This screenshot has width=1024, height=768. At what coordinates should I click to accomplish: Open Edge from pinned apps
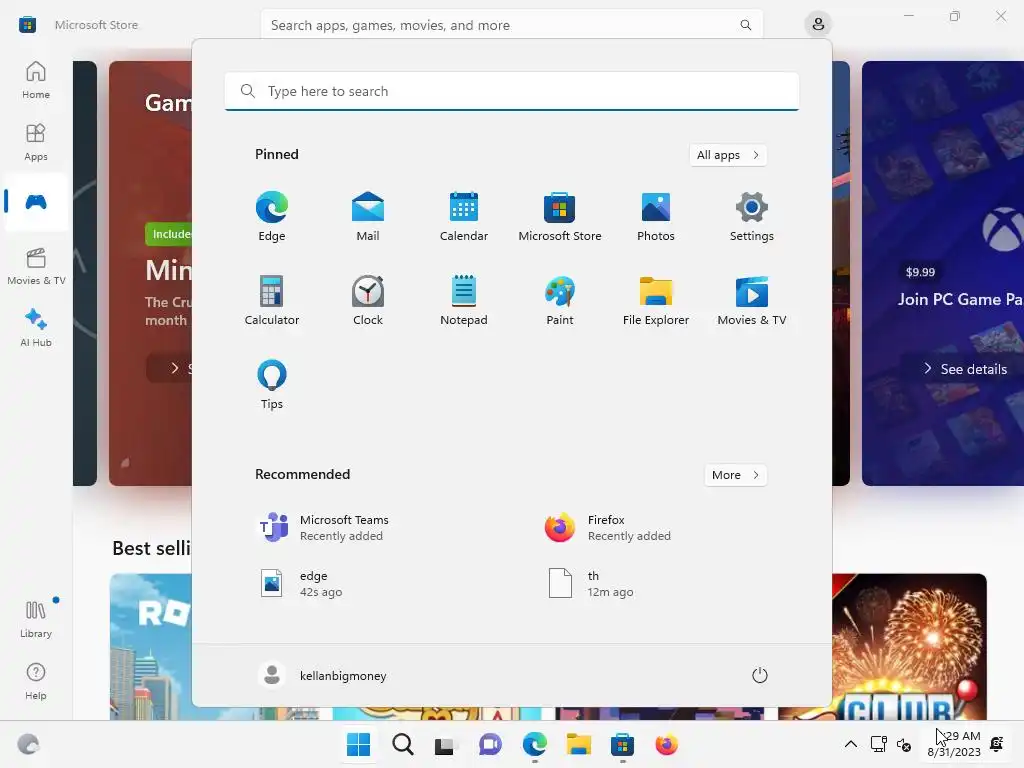(x=272, y=217)
